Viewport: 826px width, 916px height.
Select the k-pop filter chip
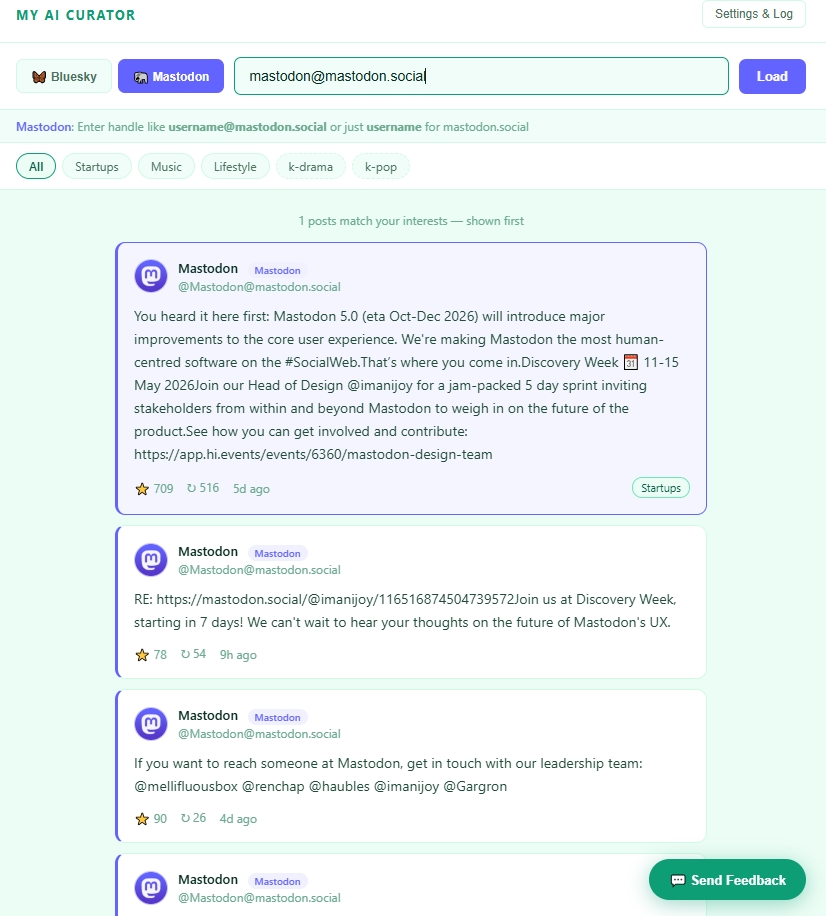pyautogui.click(x=381, y=166)
